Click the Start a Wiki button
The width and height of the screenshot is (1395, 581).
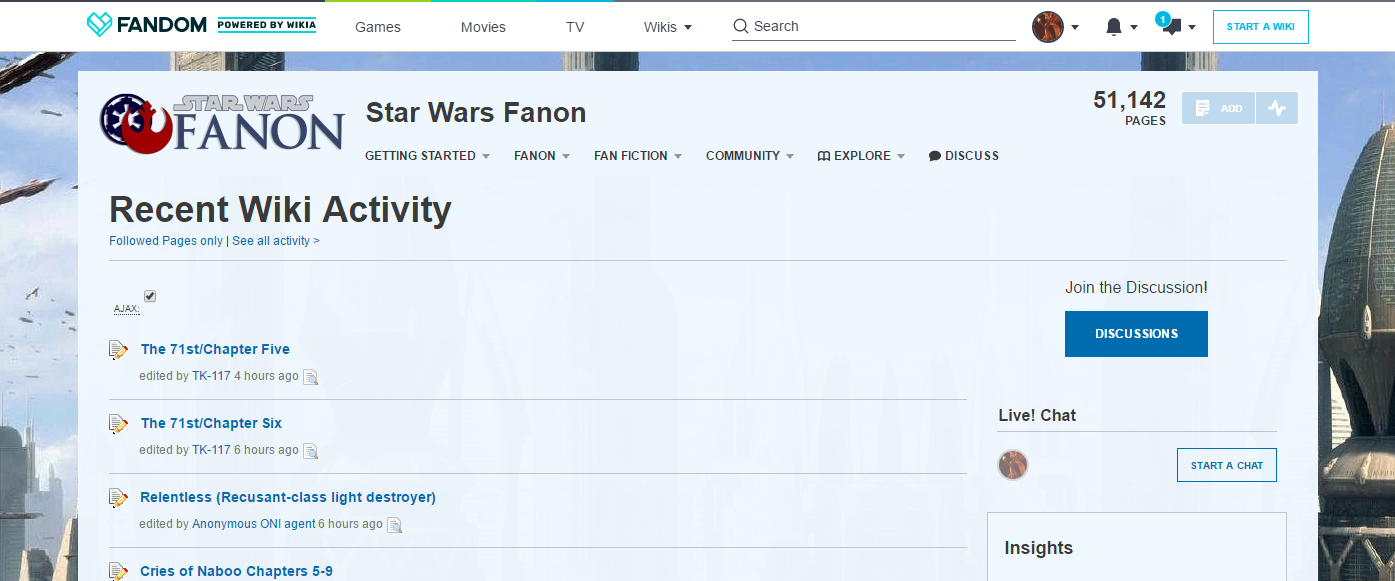click(1260, 27)
